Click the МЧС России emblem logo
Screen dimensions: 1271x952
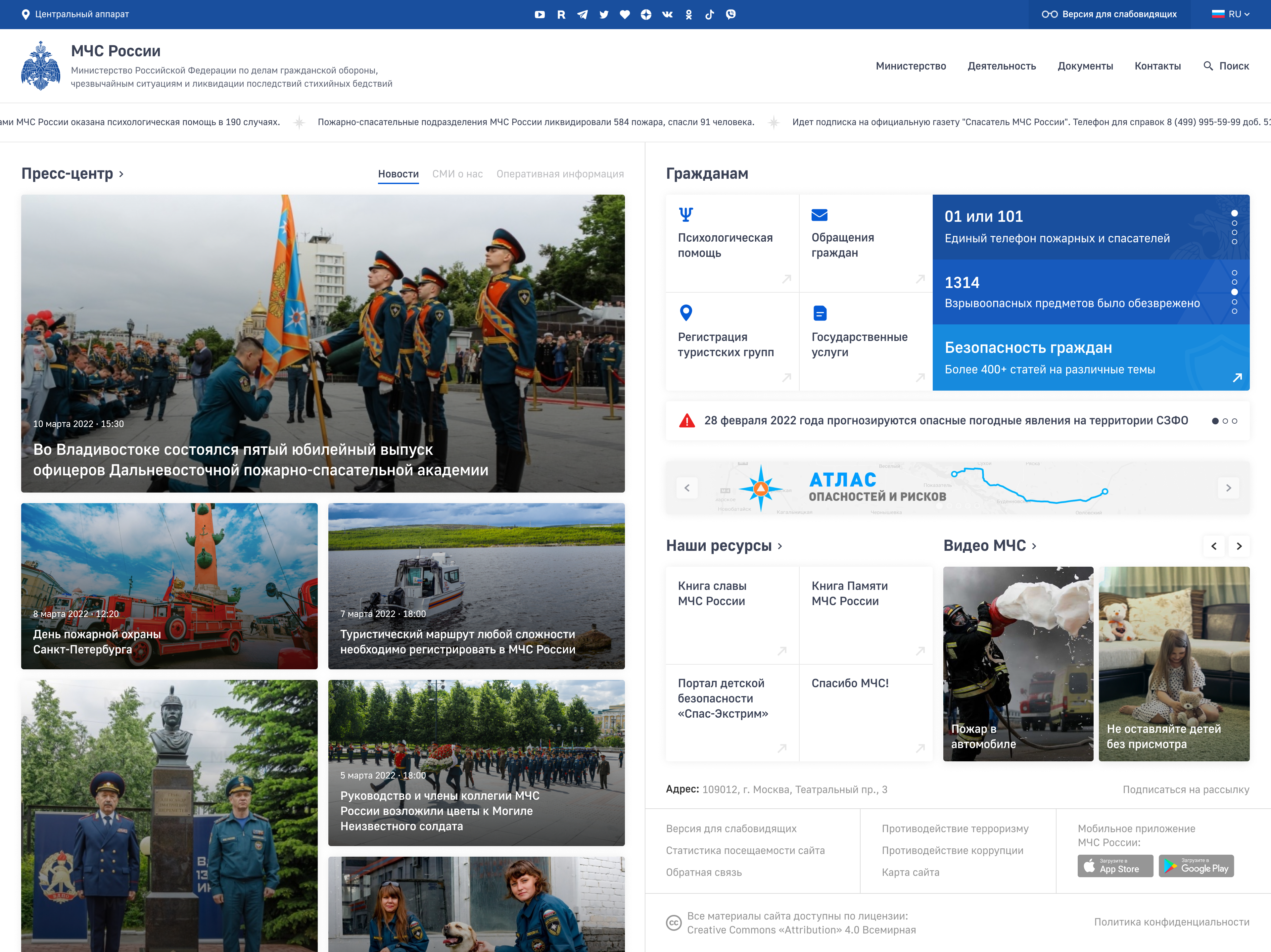(40, 66)
